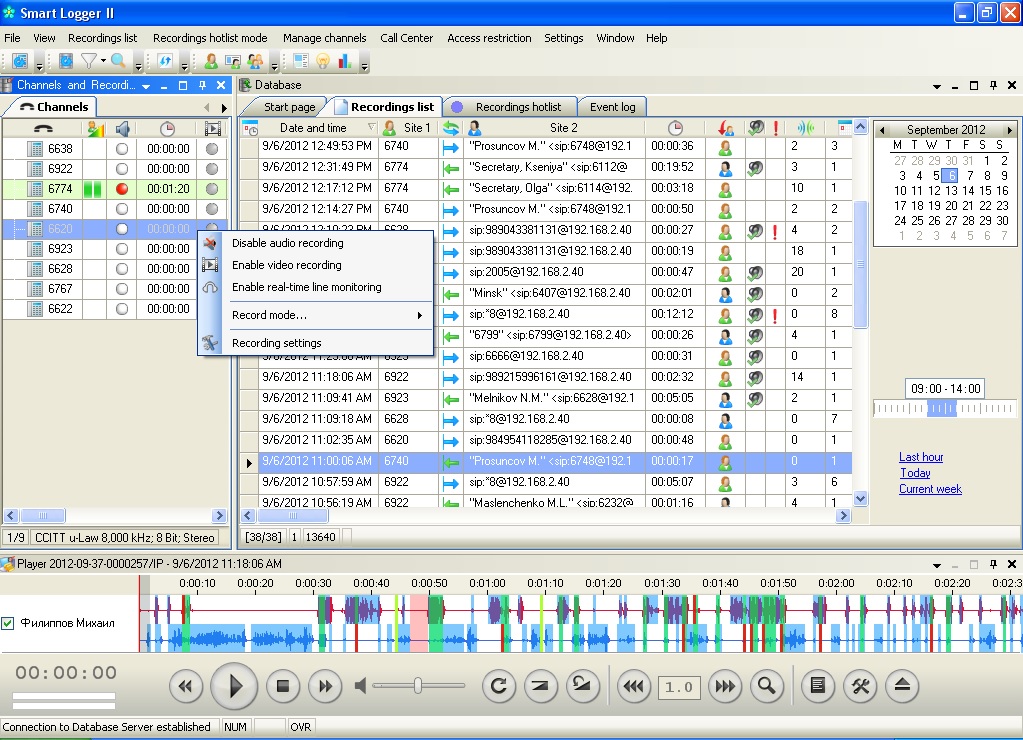Click the filter funnel icon in toolbar

[89, 62]
